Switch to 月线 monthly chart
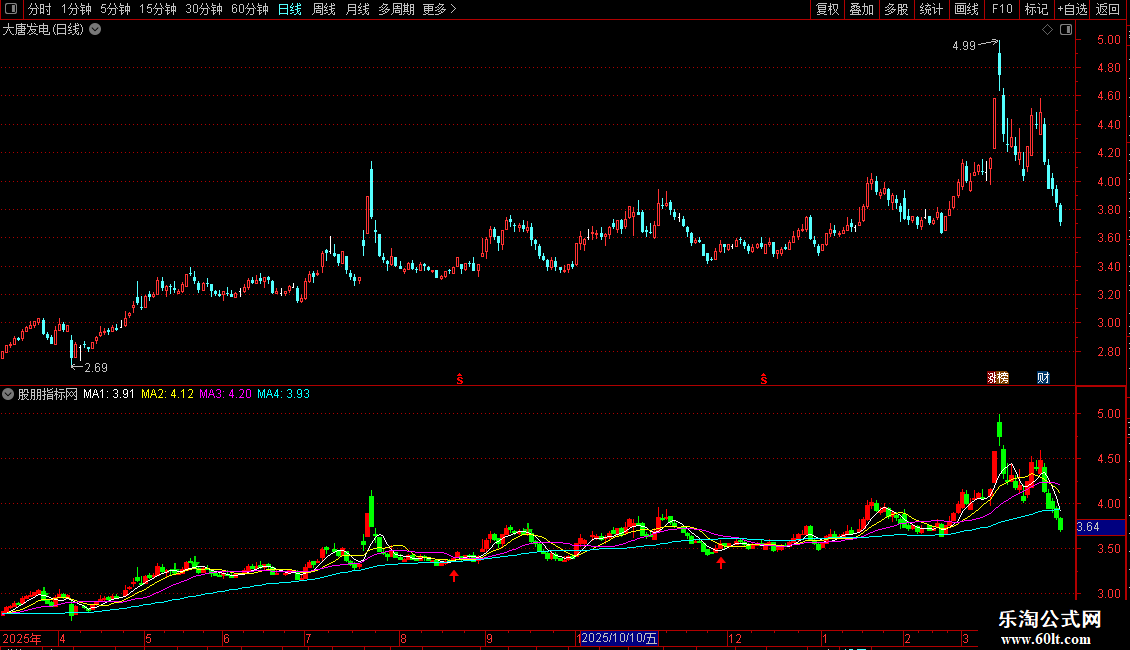1130x650 pixels. [x=357, y=9]
